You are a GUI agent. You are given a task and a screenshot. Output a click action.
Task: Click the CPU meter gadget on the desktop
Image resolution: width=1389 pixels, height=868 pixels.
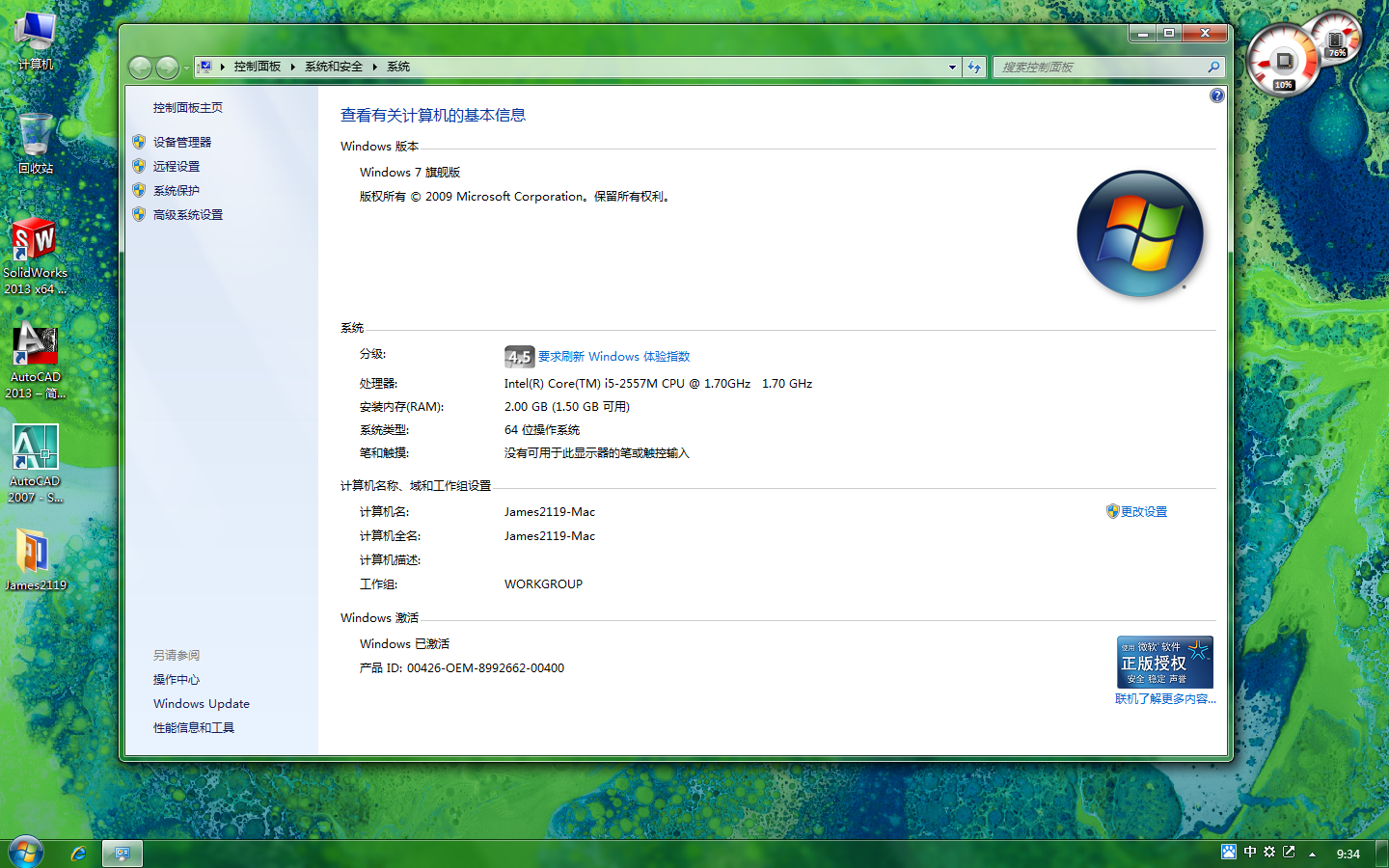[x=1283, y=61]
